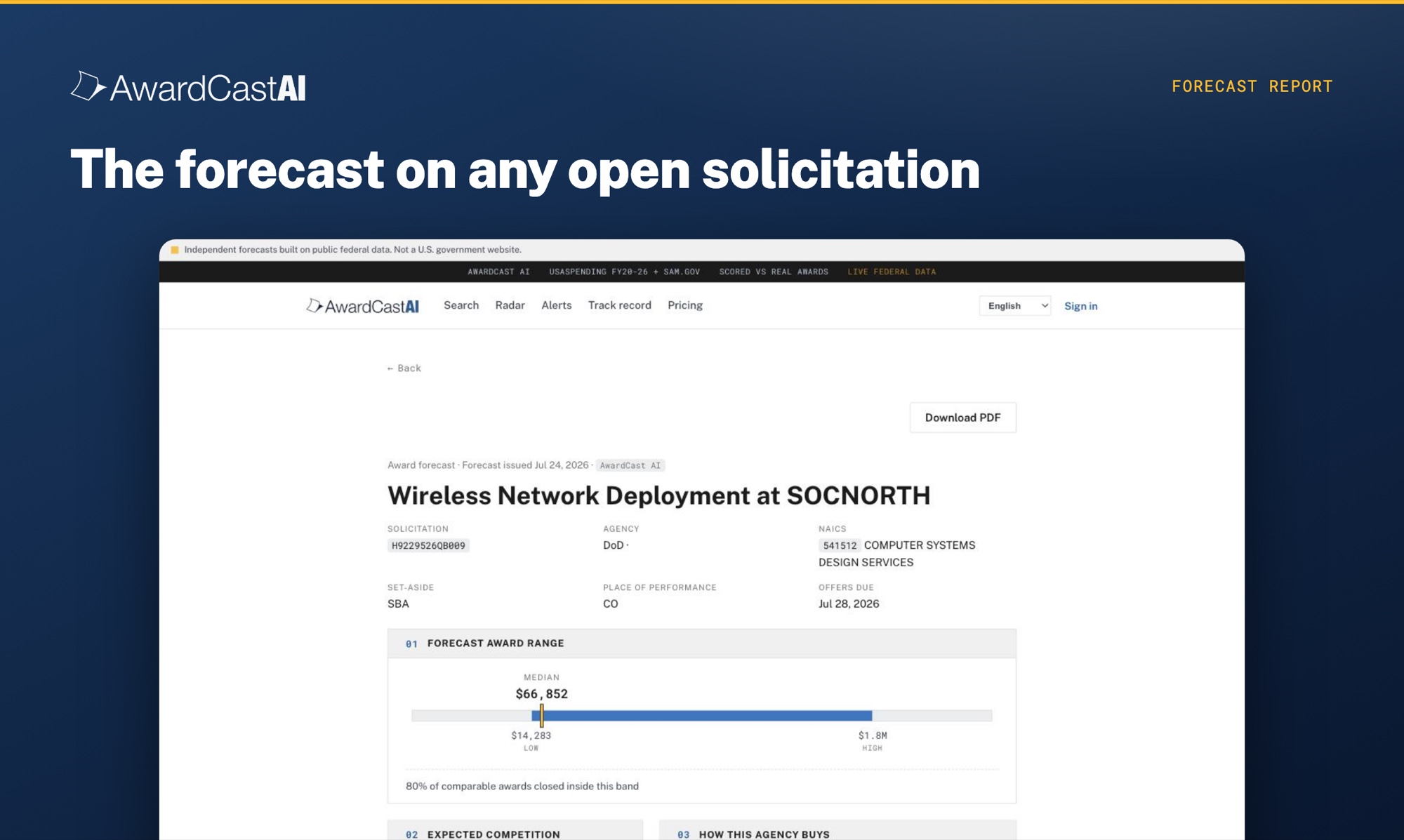The width and height of the screenshot is (1404, 840).
Task: Click the median value $66,852
Action: pyautogui.click(x=542, y=694)
